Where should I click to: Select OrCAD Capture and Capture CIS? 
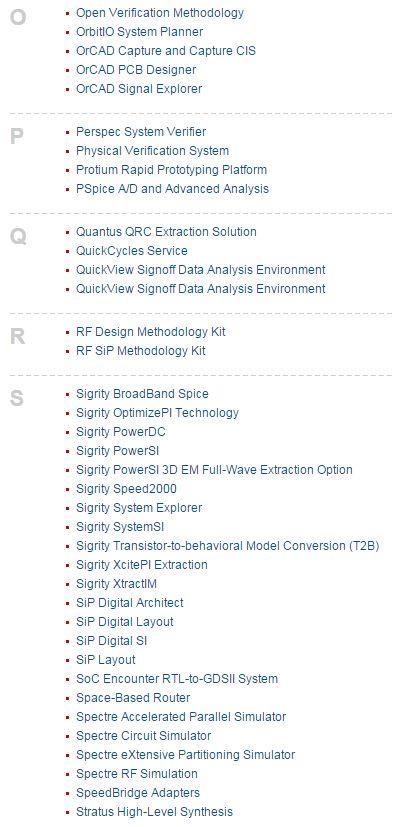point(166,51)
